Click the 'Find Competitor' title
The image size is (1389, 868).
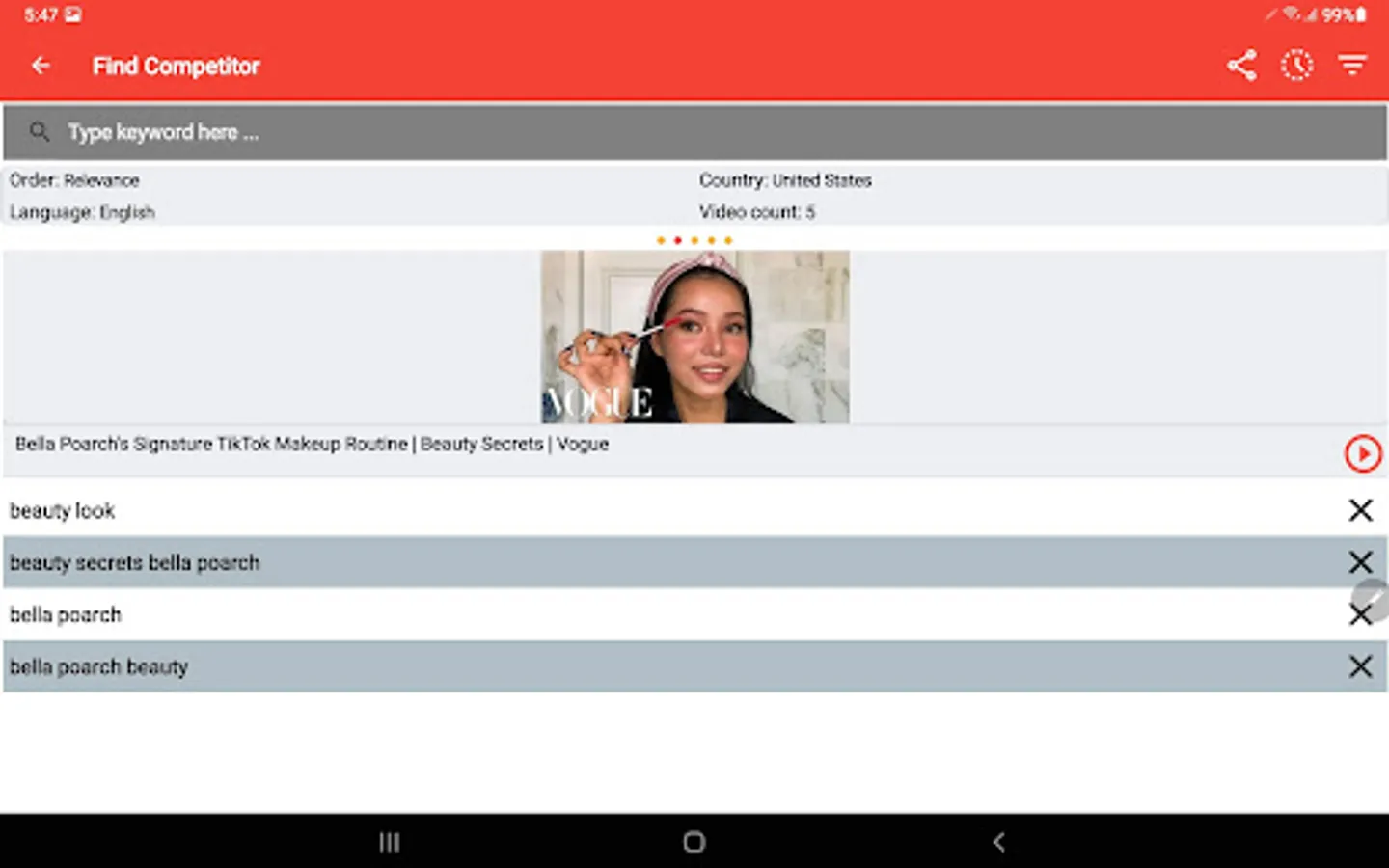176,66
